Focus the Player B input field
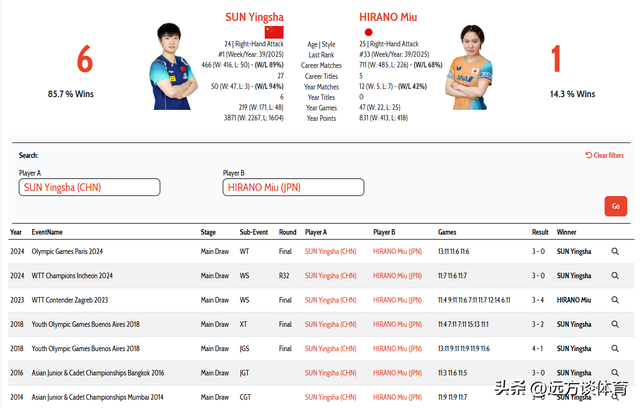The width and height of the screenshot is (640, 408). pos(293,187)
